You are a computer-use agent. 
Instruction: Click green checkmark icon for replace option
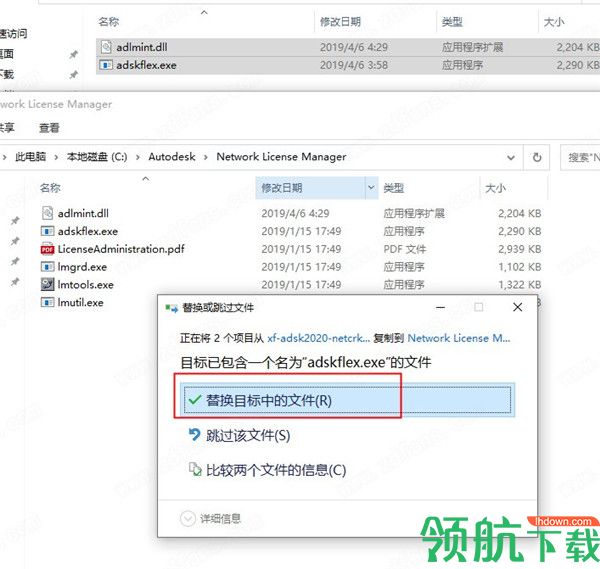pyautogui.click(x=195, y=400)
